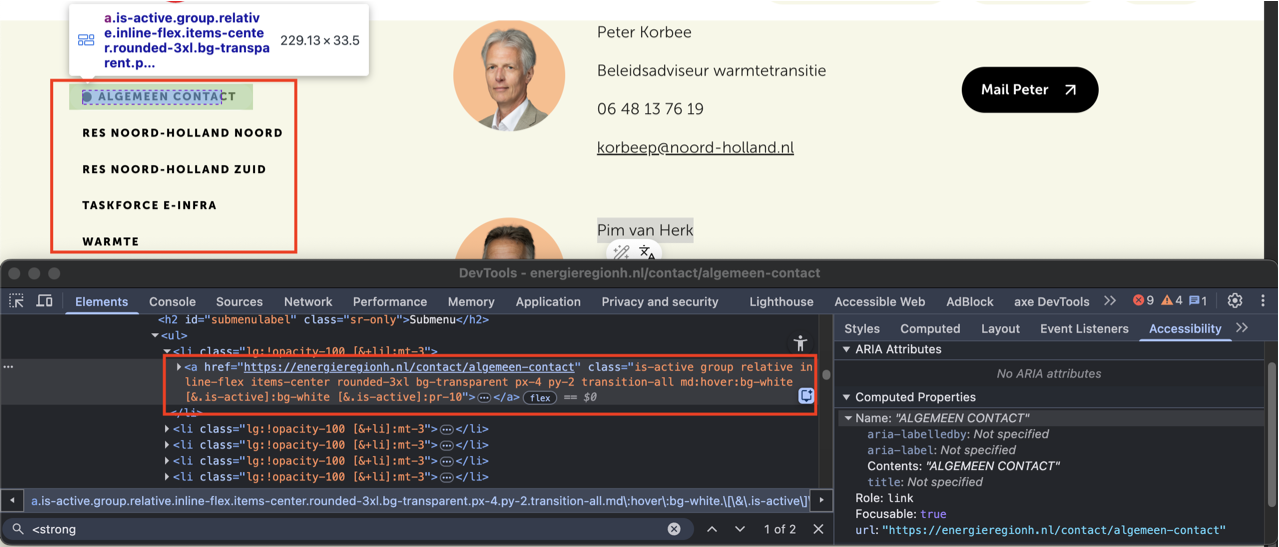Clear the search field with the X icon
The height and width of the screenshot is (547, 1279).
point(674,529)
